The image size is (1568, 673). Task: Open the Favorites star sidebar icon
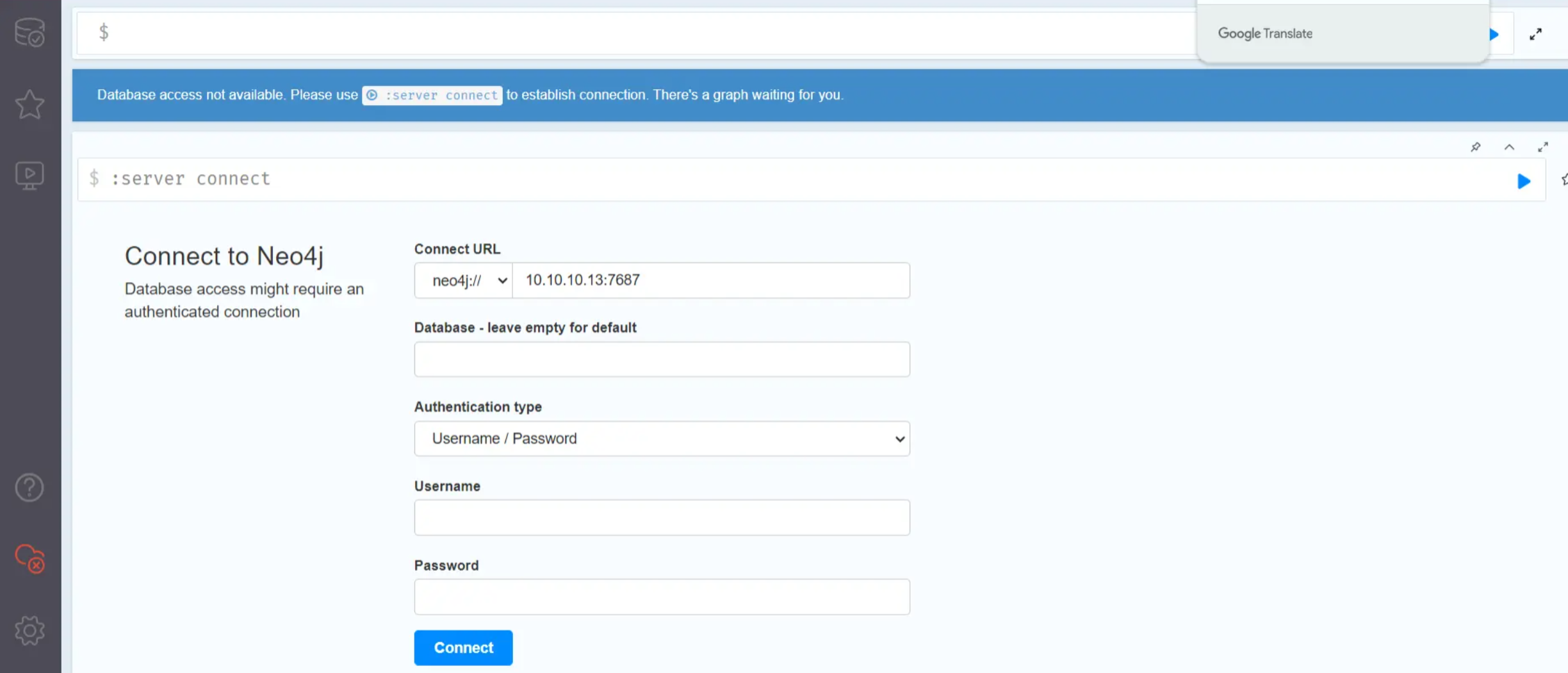click(x=29, y=104)
